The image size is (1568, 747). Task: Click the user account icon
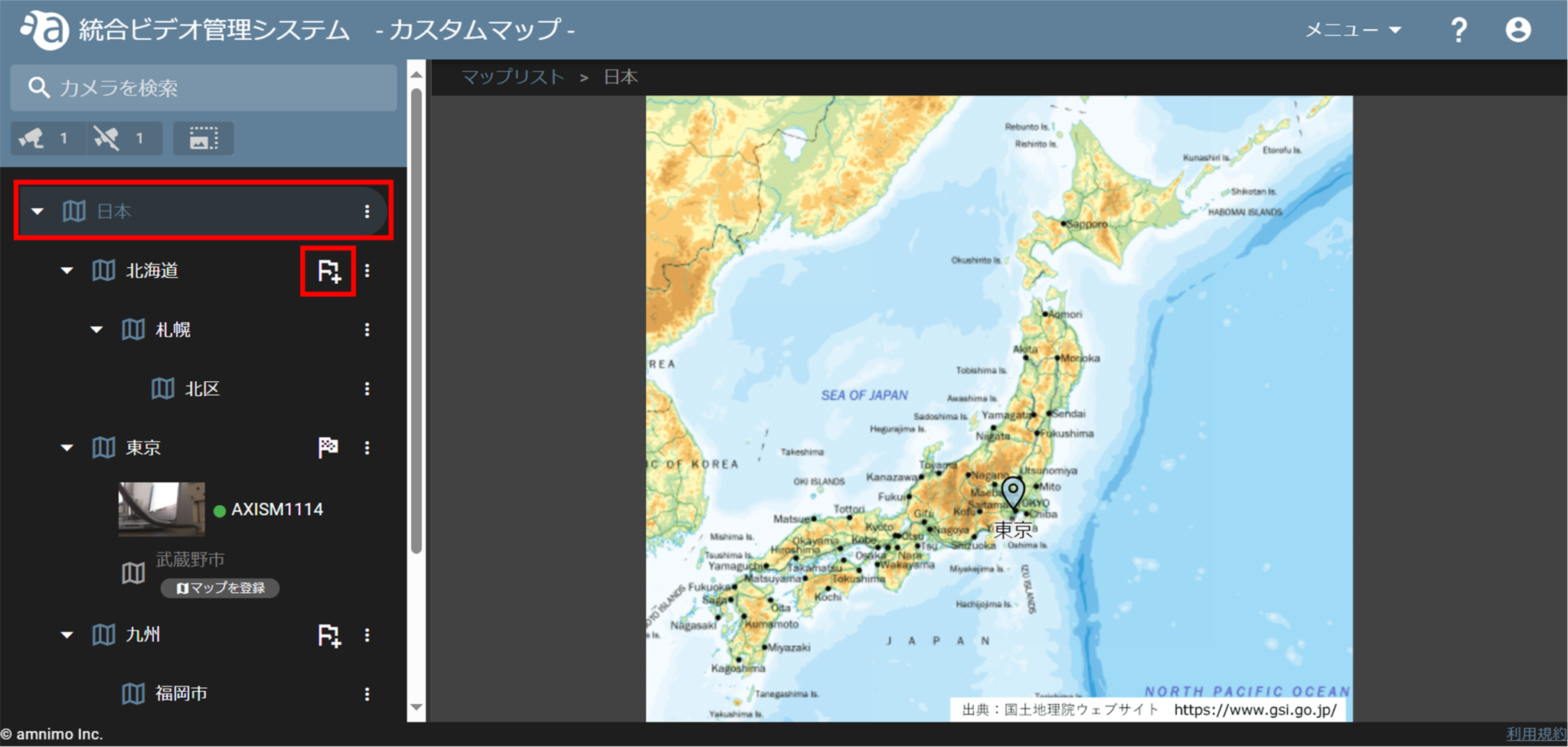coord(1517,29)
